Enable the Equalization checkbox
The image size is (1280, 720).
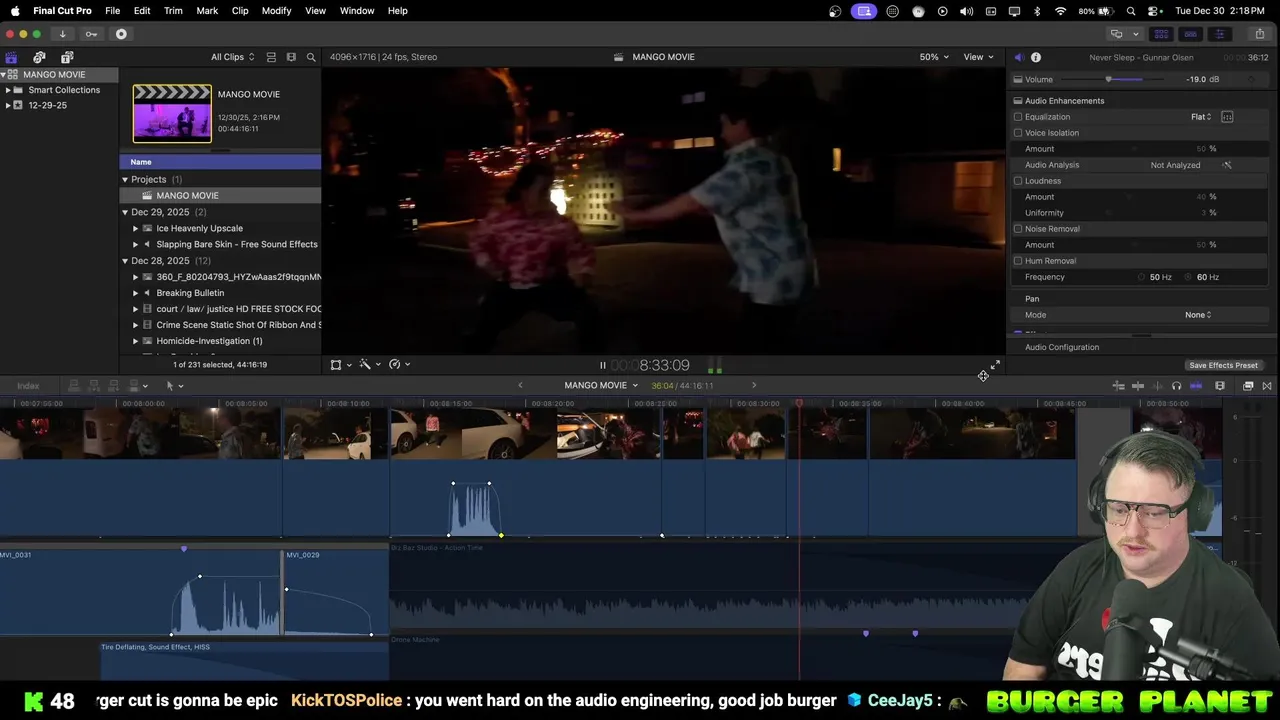(x=1018, y=117)
